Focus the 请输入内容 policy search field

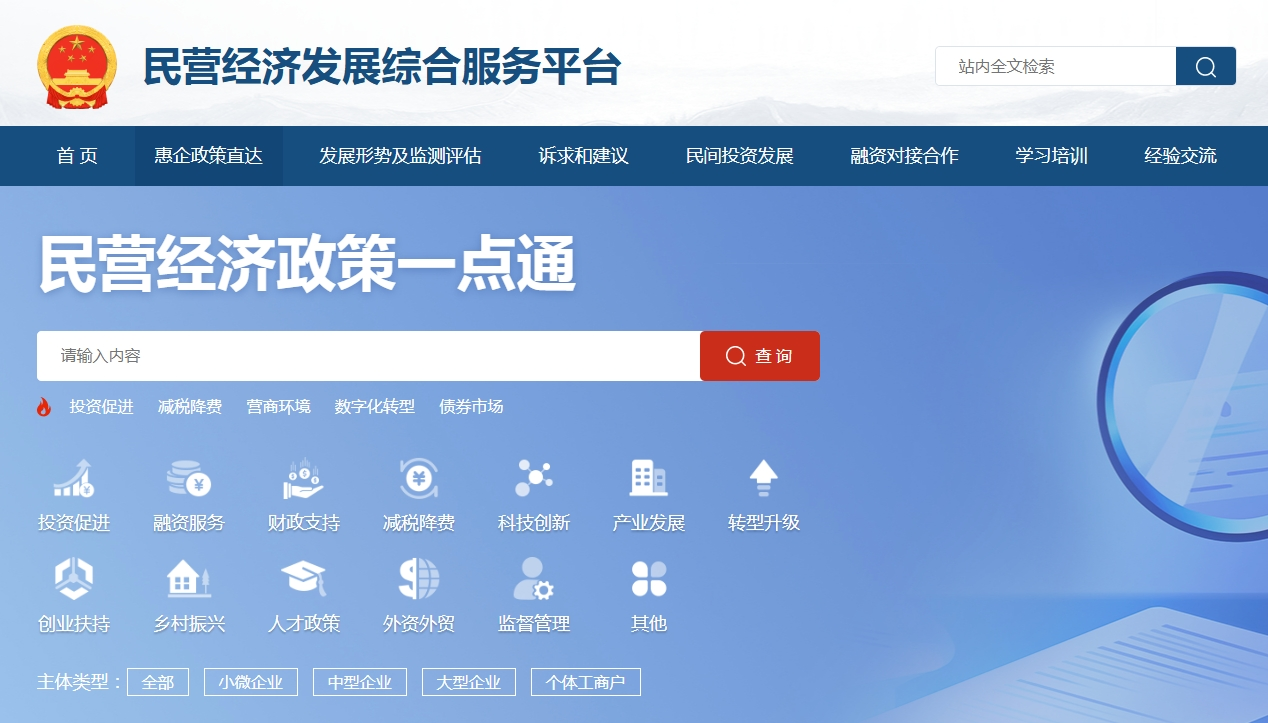[368, 356]
